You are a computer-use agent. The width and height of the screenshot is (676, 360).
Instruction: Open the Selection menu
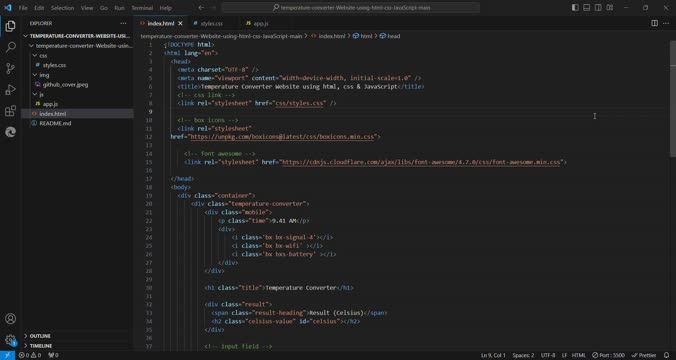coord(62,8)
